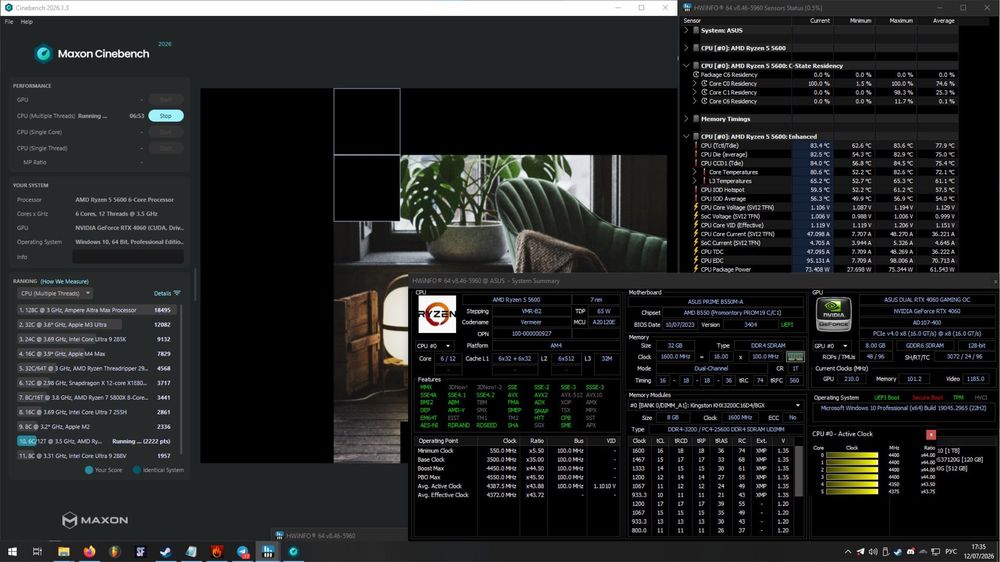Collapse the Ryzen 5 5600: Enhanced group

click(x=686, y=137)
